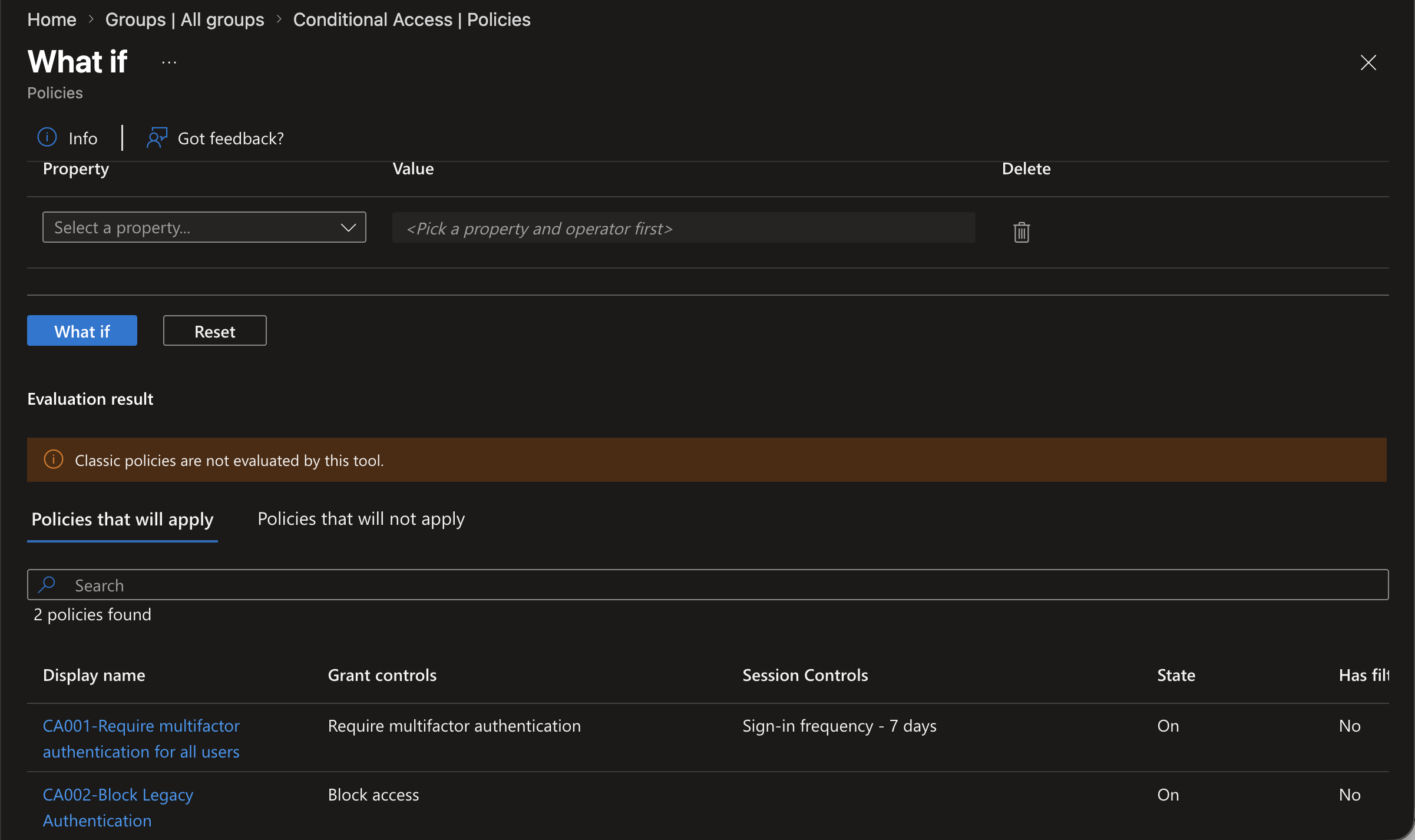The height and width of the screenshot is (840, 1415).
Task: Click 'Block access' grant controls cell
Action: coord(373,795)
